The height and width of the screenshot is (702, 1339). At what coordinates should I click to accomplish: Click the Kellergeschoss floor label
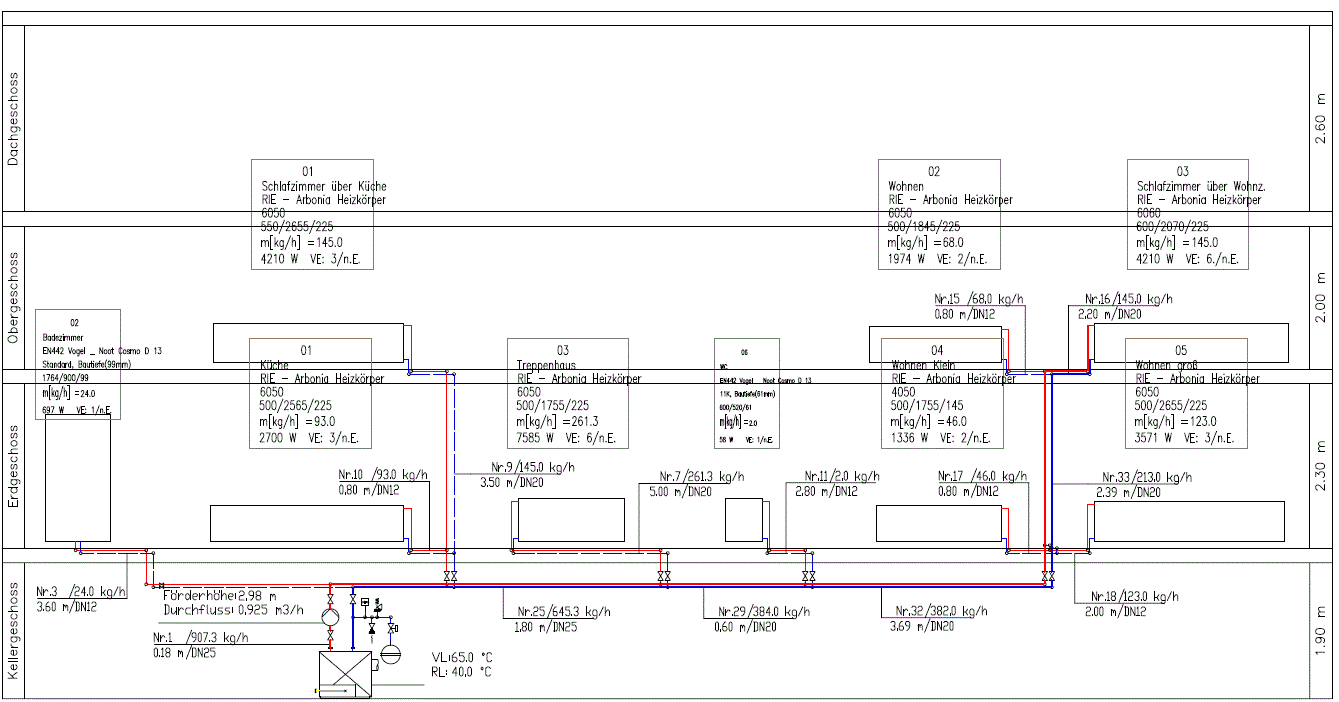click(13, 630)
